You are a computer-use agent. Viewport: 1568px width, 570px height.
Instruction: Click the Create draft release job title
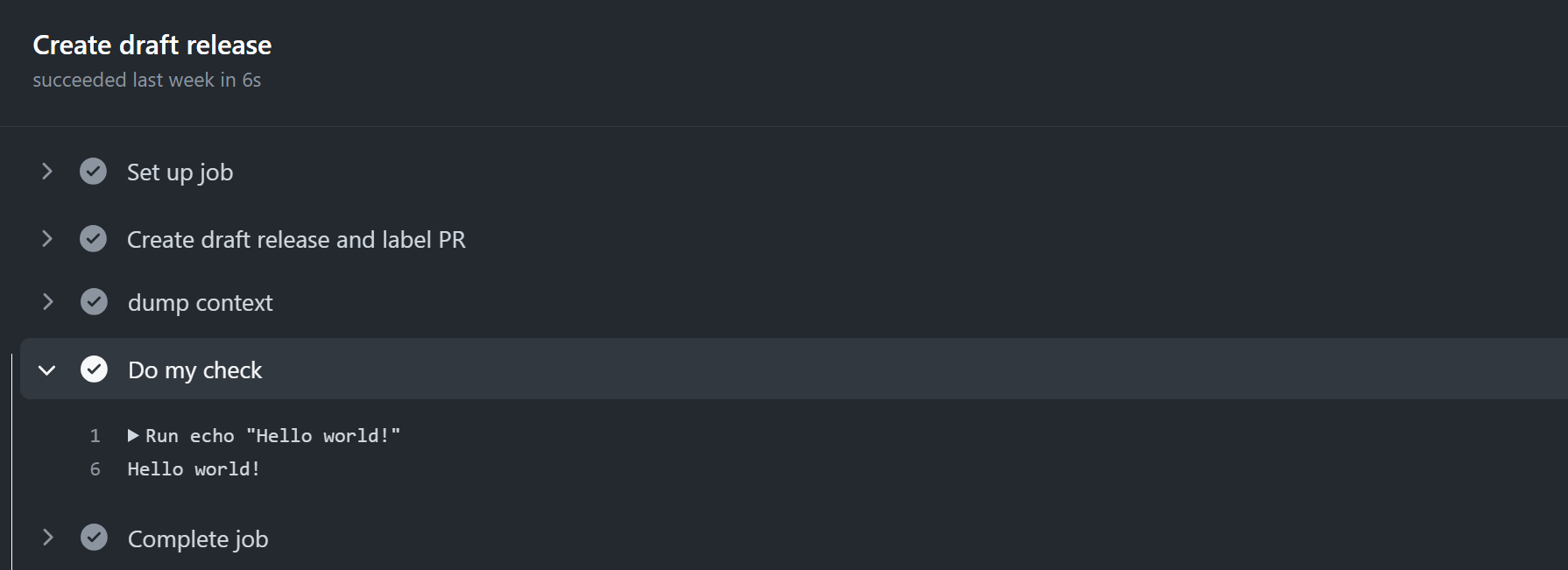coord(152,44)
